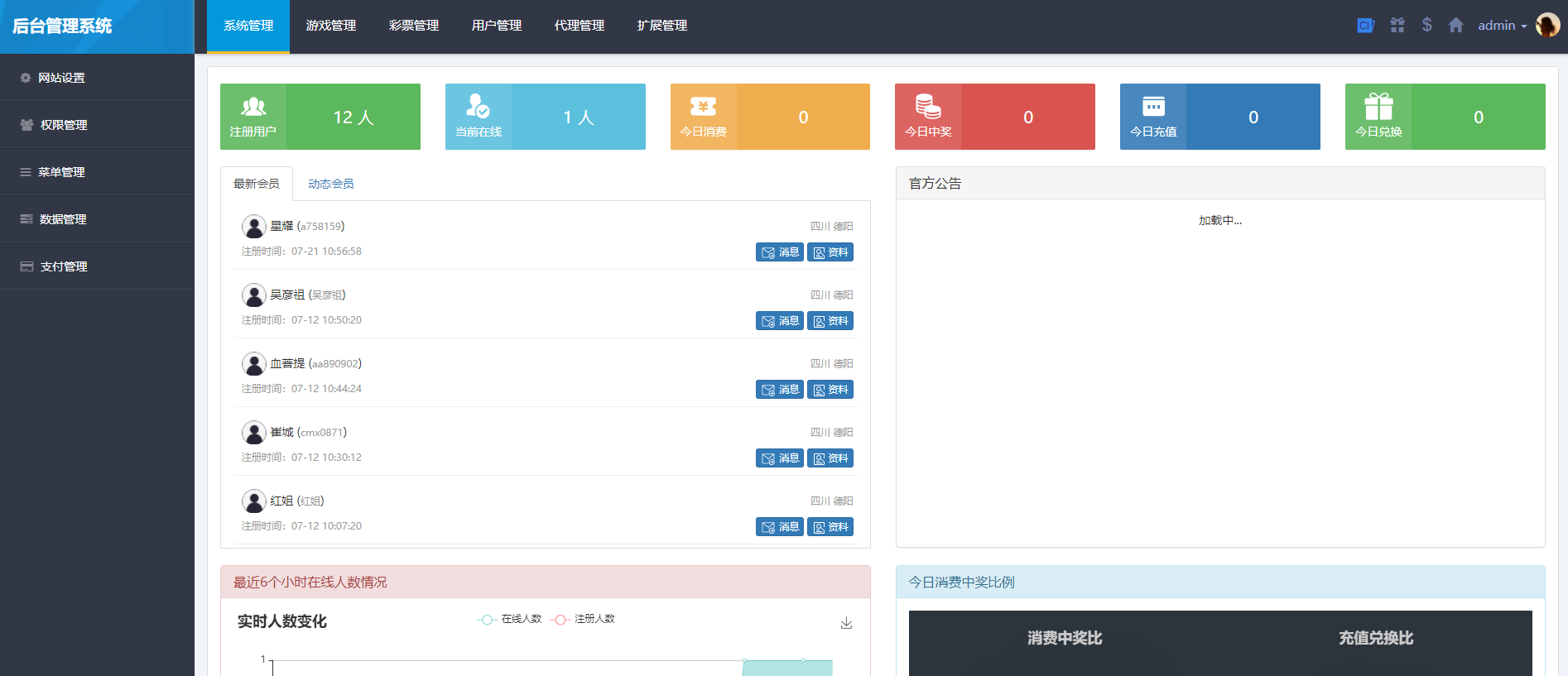Screen dimensions: 1568x676
Task: Switch to the 动态会员 tab
Action: [x=330, y=184]
